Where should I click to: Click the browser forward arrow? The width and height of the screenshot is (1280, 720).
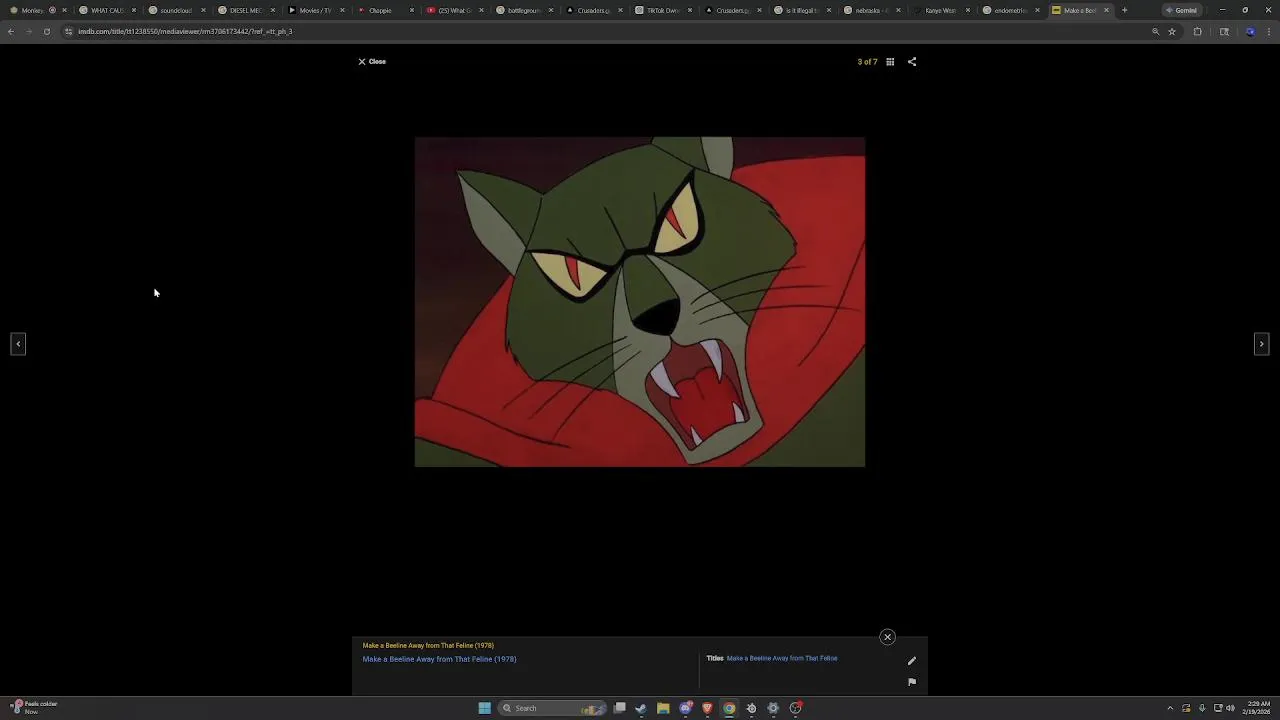(x=28, y=31)
